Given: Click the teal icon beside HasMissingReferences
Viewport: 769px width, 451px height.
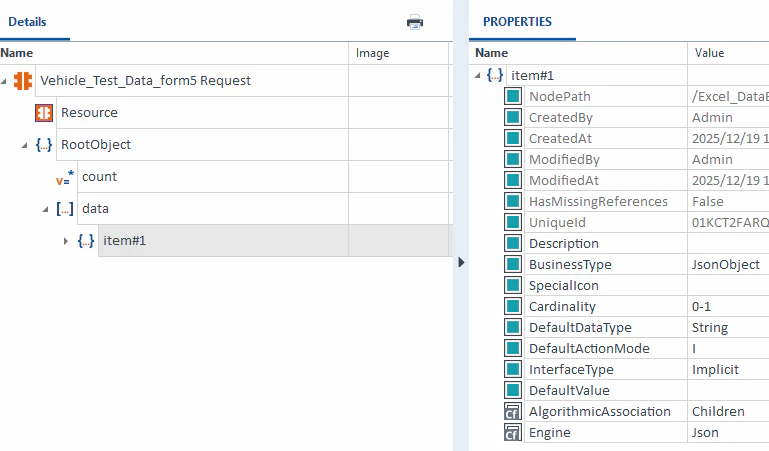Looking at the screenshot, I should coord(513,201).
